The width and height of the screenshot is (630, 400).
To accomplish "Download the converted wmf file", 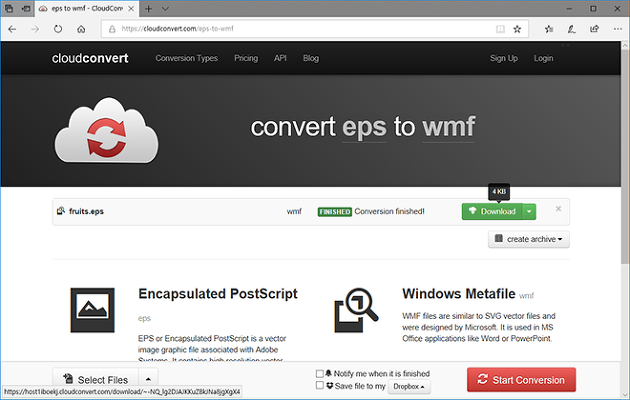I will tap(492, 211).
